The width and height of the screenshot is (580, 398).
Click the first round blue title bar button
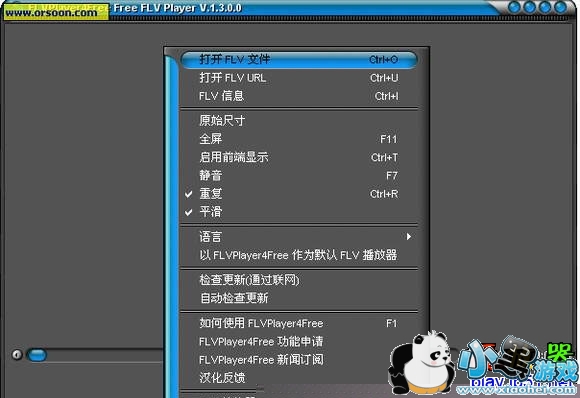pos(515,7)
